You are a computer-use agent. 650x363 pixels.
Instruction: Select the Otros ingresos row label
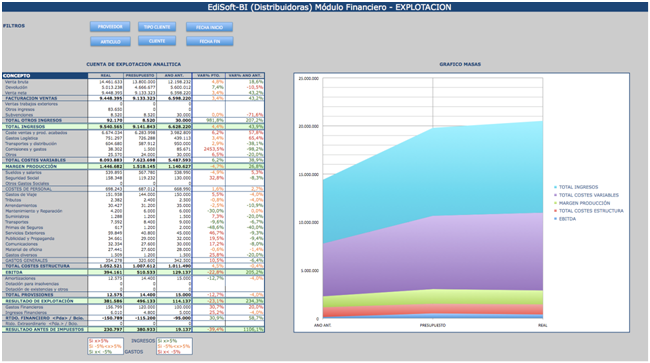(19, 109)
